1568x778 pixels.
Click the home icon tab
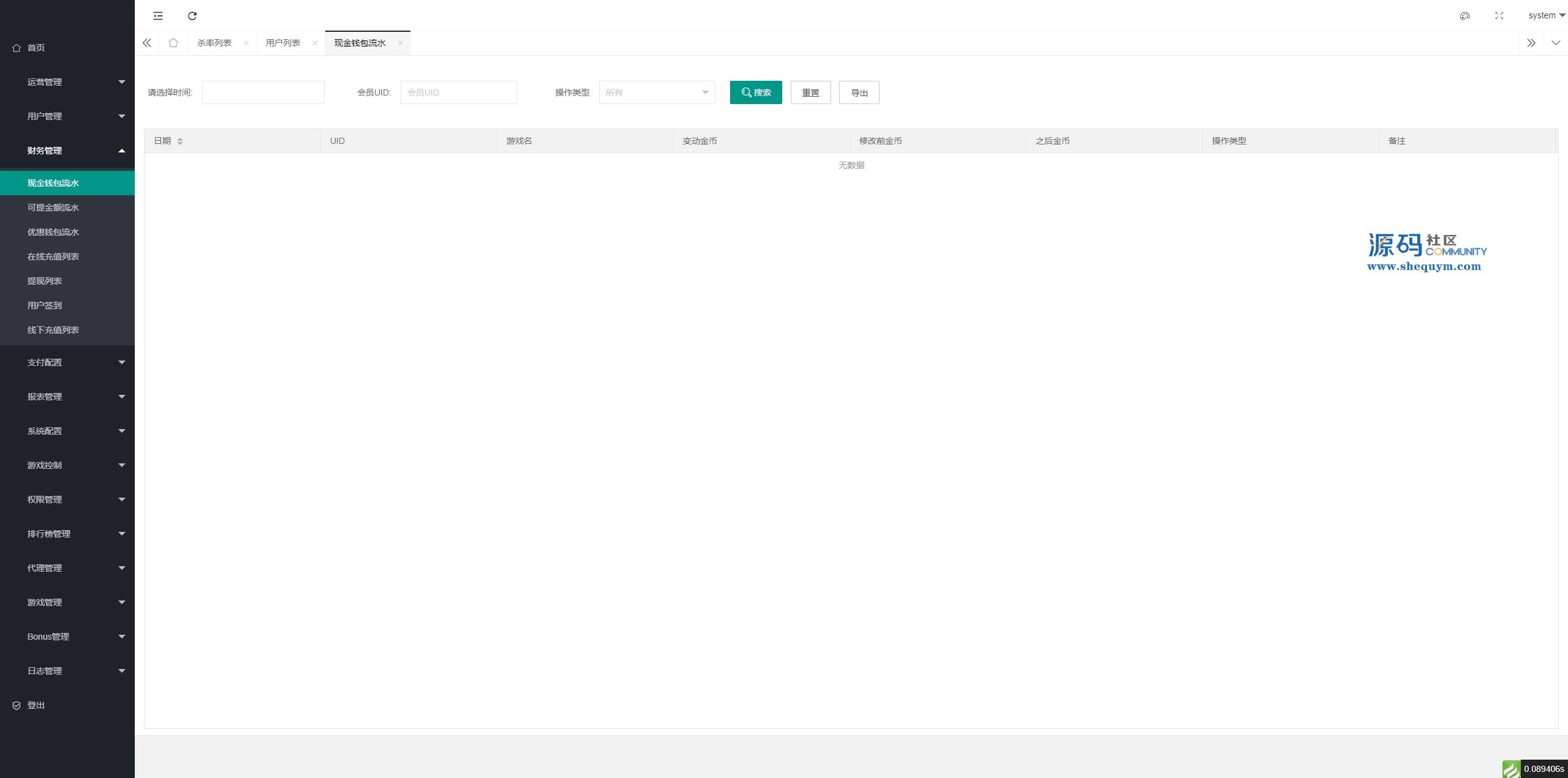173,43
